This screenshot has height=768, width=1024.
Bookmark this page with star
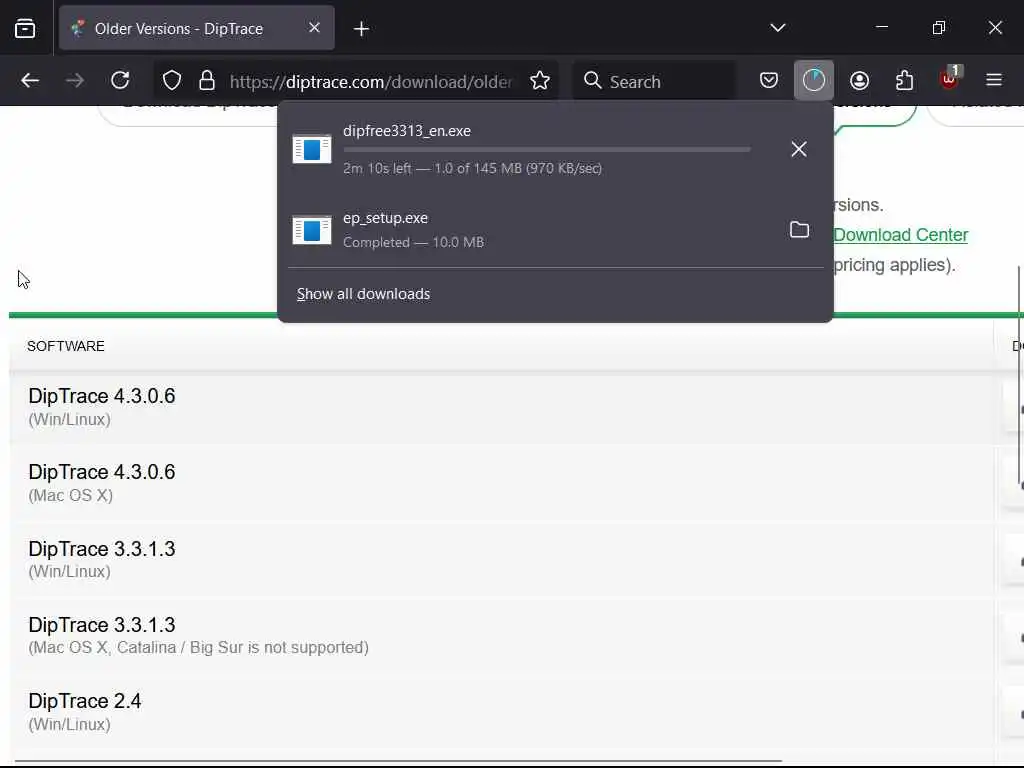pyautogui.click(x=540, y=81)
